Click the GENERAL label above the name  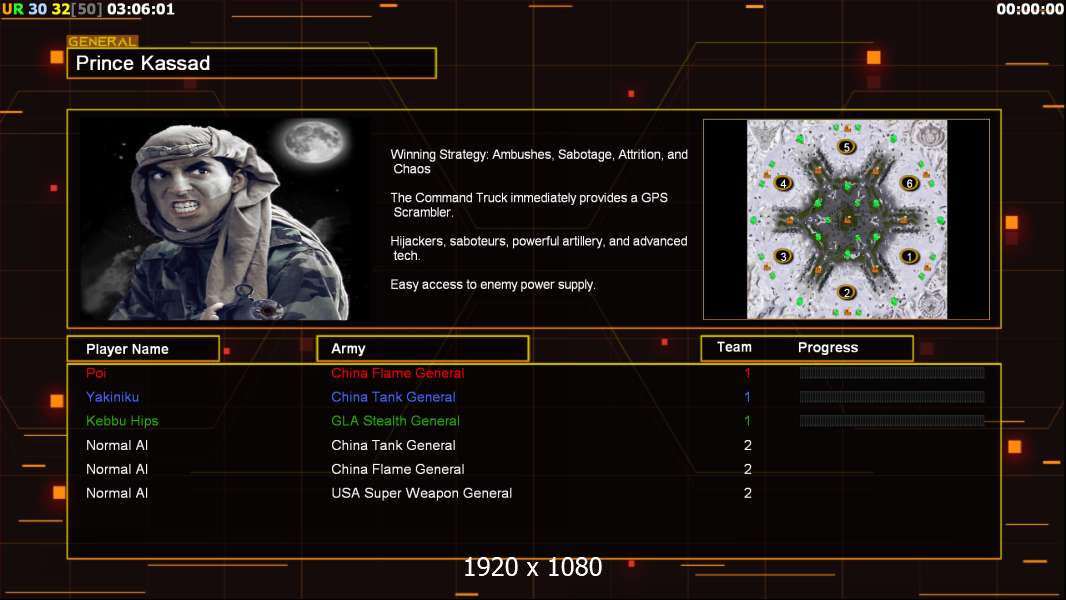(102, 41)
